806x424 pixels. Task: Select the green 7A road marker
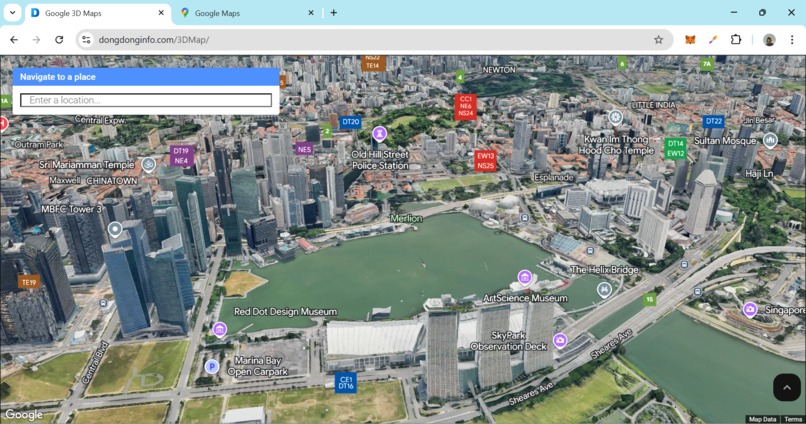point(707,64)
